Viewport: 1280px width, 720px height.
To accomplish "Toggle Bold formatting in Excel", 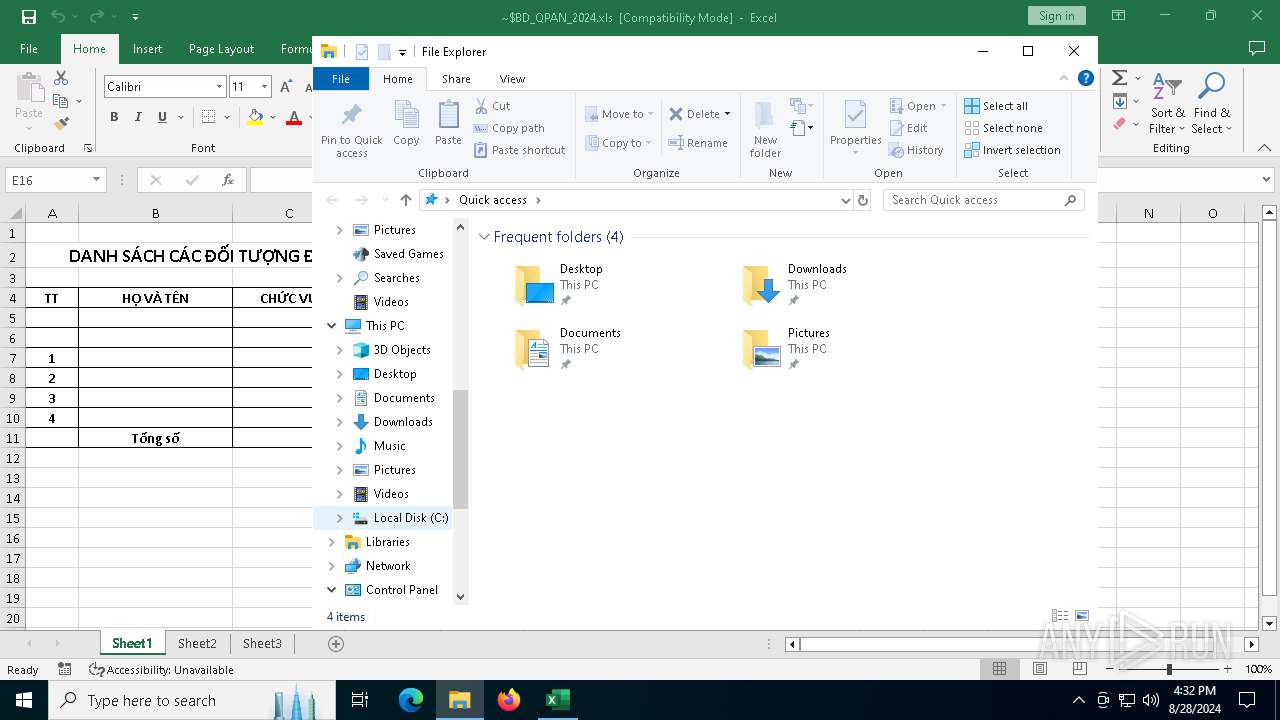I will point(114,117).
